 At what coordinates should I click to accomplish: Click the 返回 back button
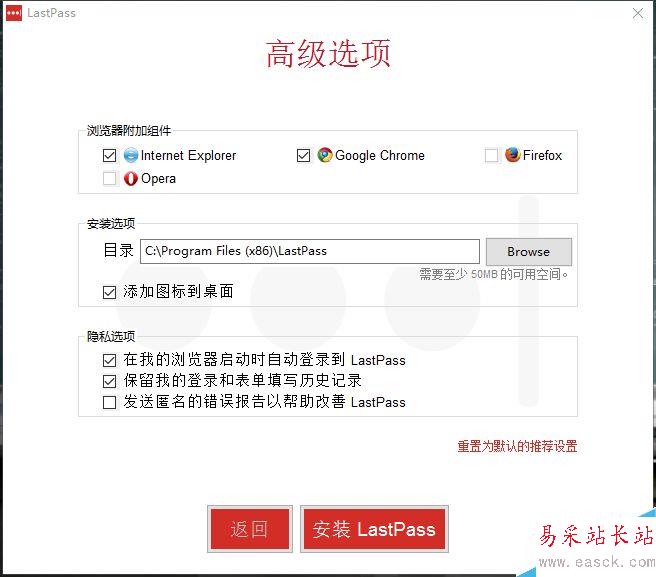(250, 529)
